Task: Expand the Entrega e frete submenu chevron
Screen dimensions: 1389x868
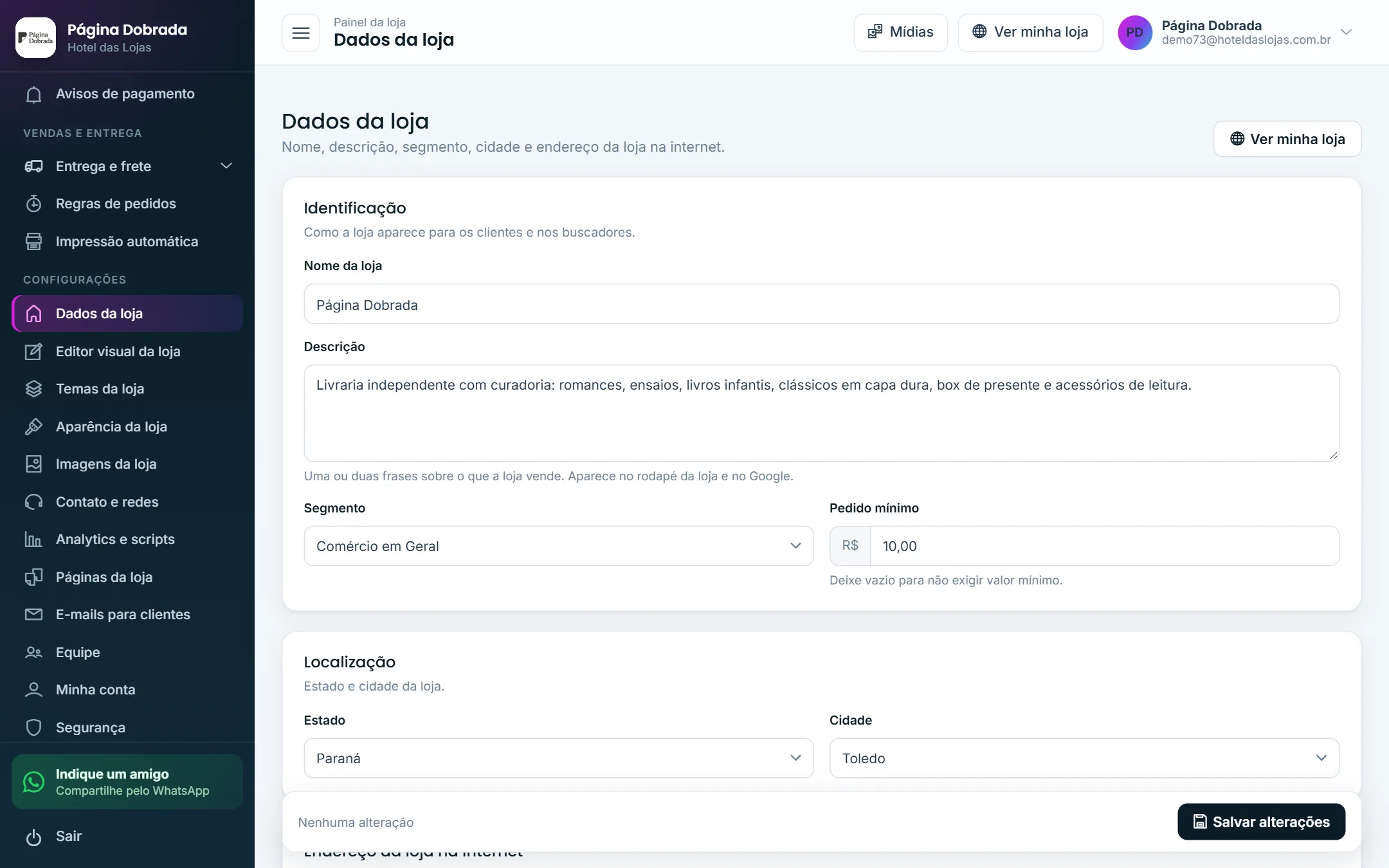Action: [x=226, y=166]
